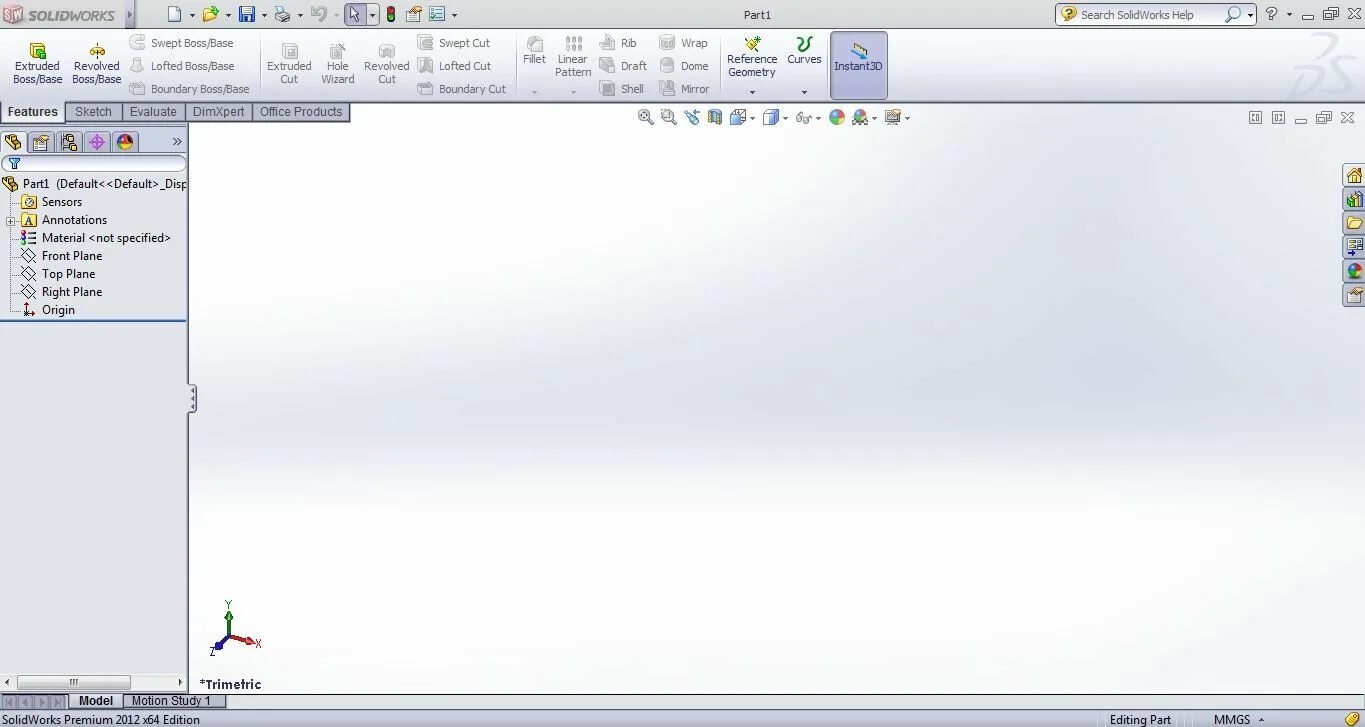The height and width of the screenshot is (727, 1365).
Task: Open the Hide/Show Items glasses icon
Action: pyautogui.click(x=804, y=117)
